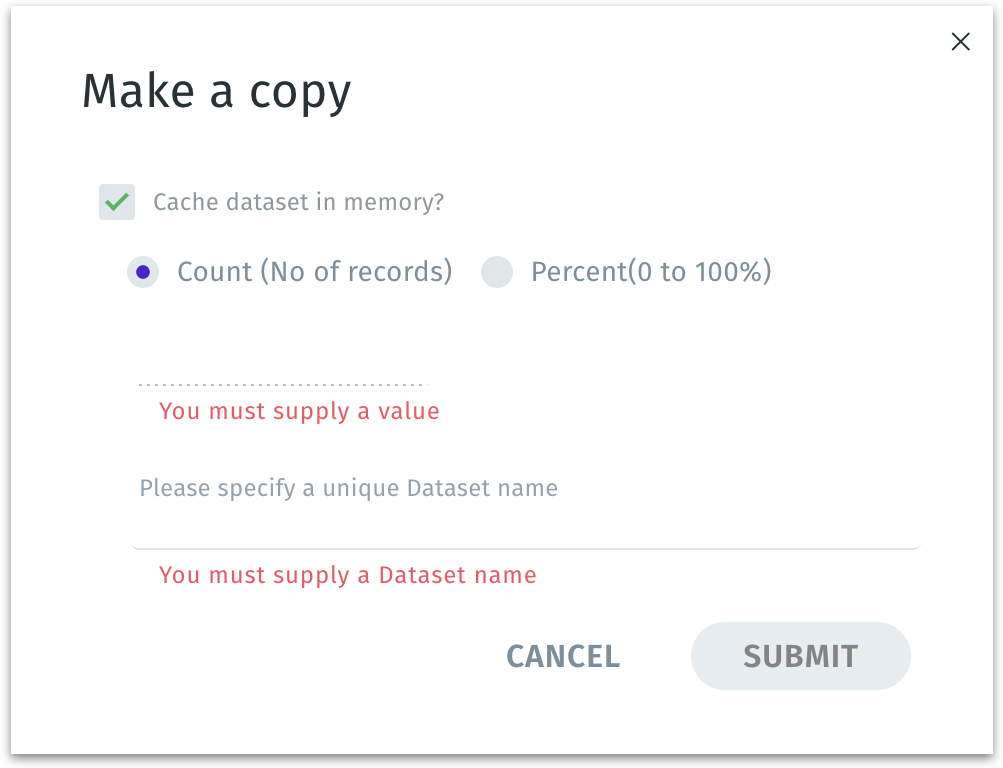1003x768 pixels.
Task: Click the "You must supply a value" error
Action: click(299, 411)
